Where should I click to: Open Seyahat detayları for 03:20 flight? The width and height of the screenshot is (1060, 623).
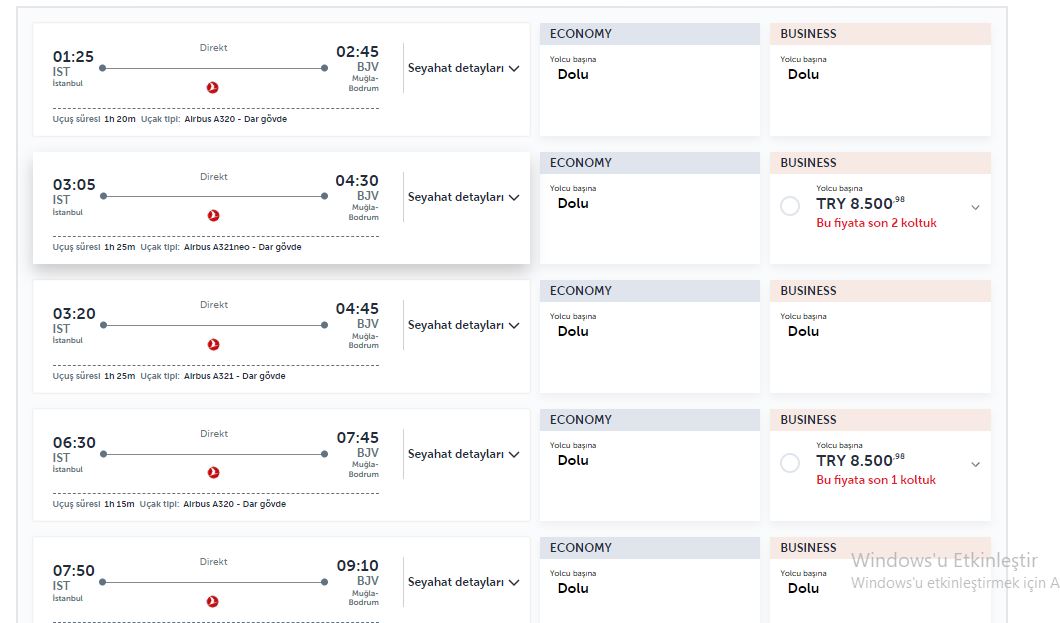pos(463,326)
